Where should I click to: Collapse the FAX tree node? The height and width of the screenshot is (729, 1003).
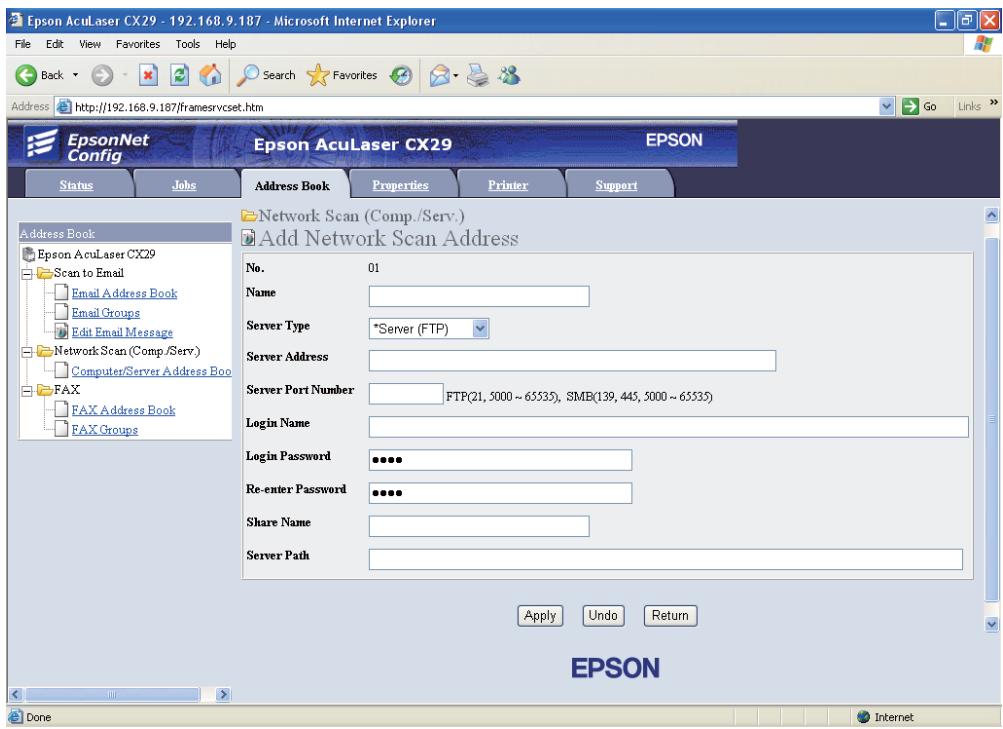(27, 391)
